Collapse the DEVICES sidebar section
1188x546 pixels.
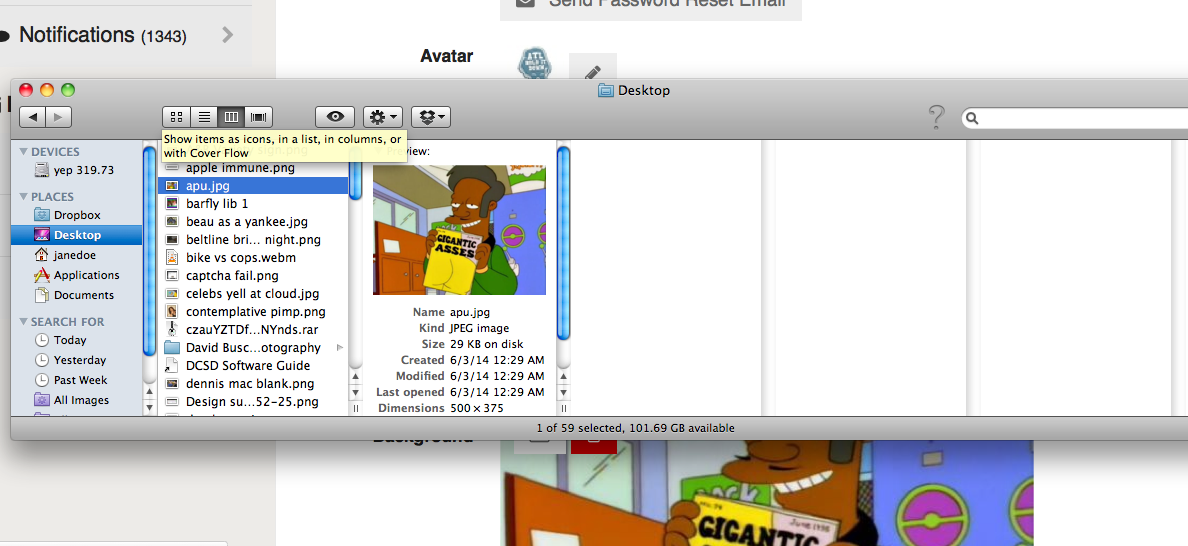tap(24, 152)
